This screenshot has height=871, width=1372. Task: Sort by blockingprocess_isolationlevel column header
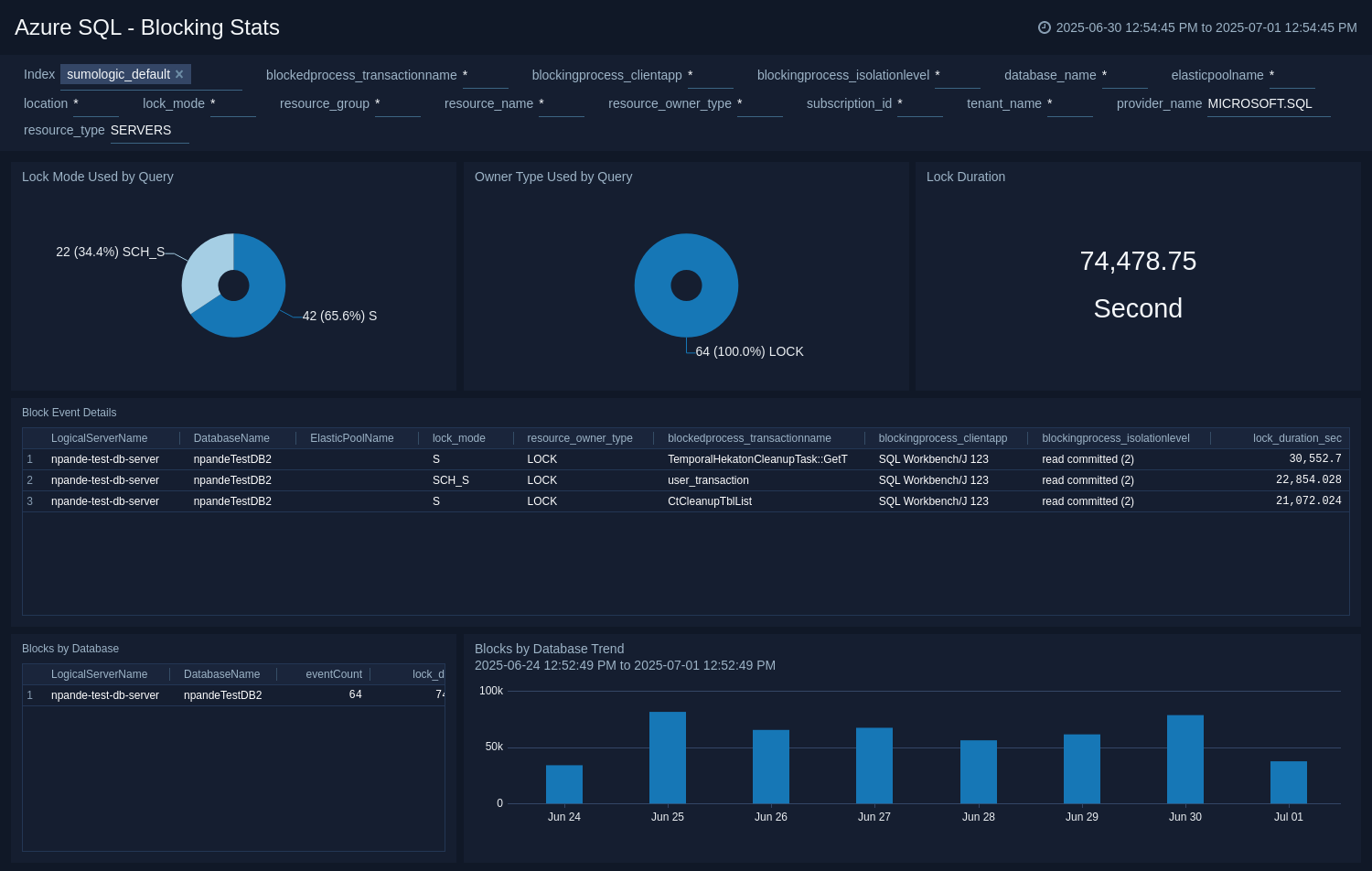(x=1116, y=438)
